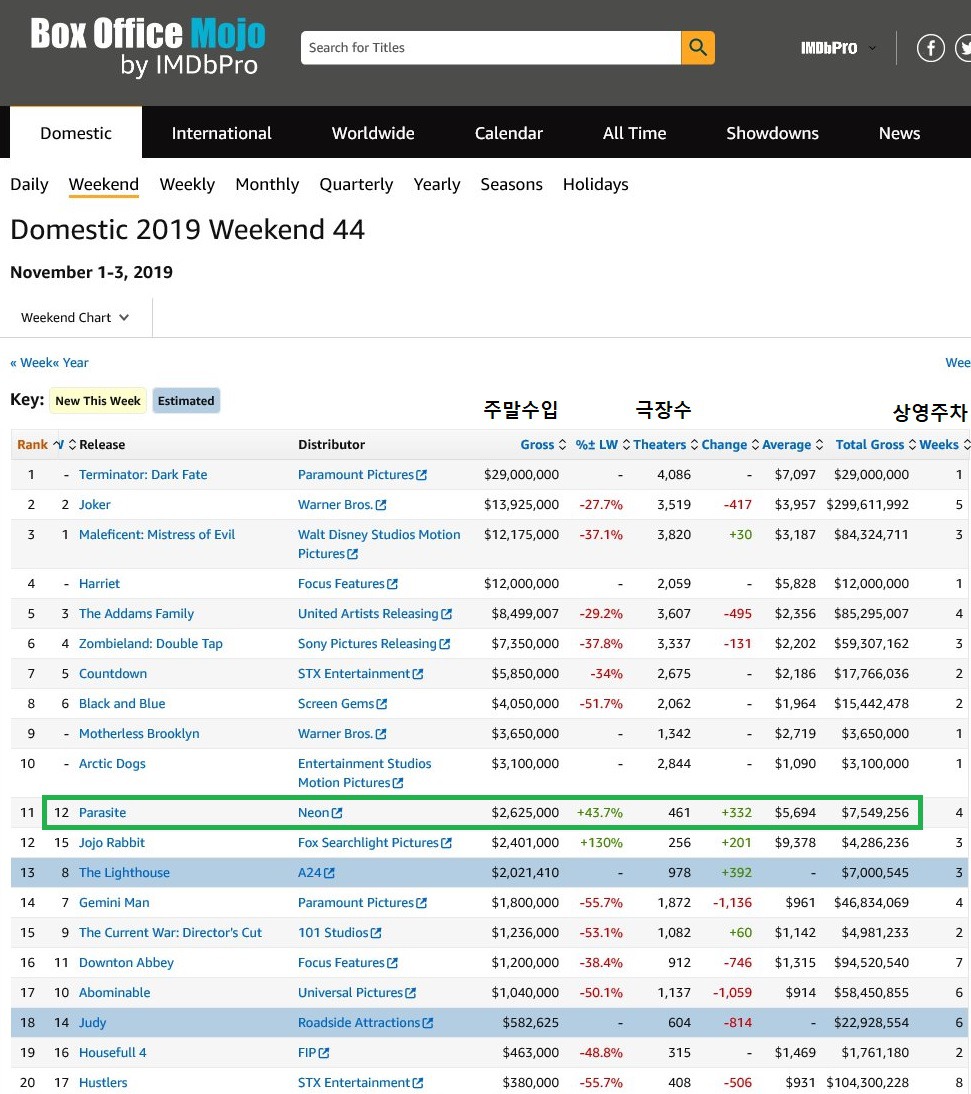The height and width of the screenshot is (1094, 971).
Task: Select the Yearly sub-navigation link
Action: 437,184
